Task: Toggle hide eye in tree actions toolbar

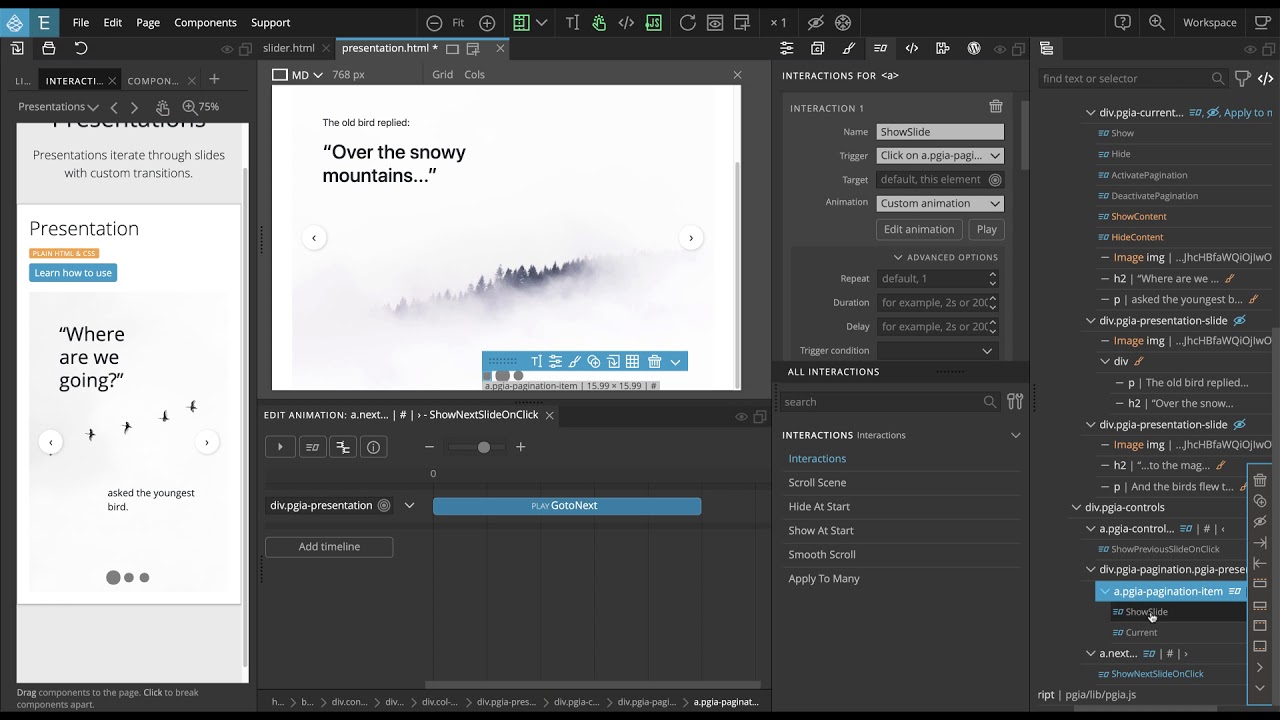Action: coord(1260,521)
